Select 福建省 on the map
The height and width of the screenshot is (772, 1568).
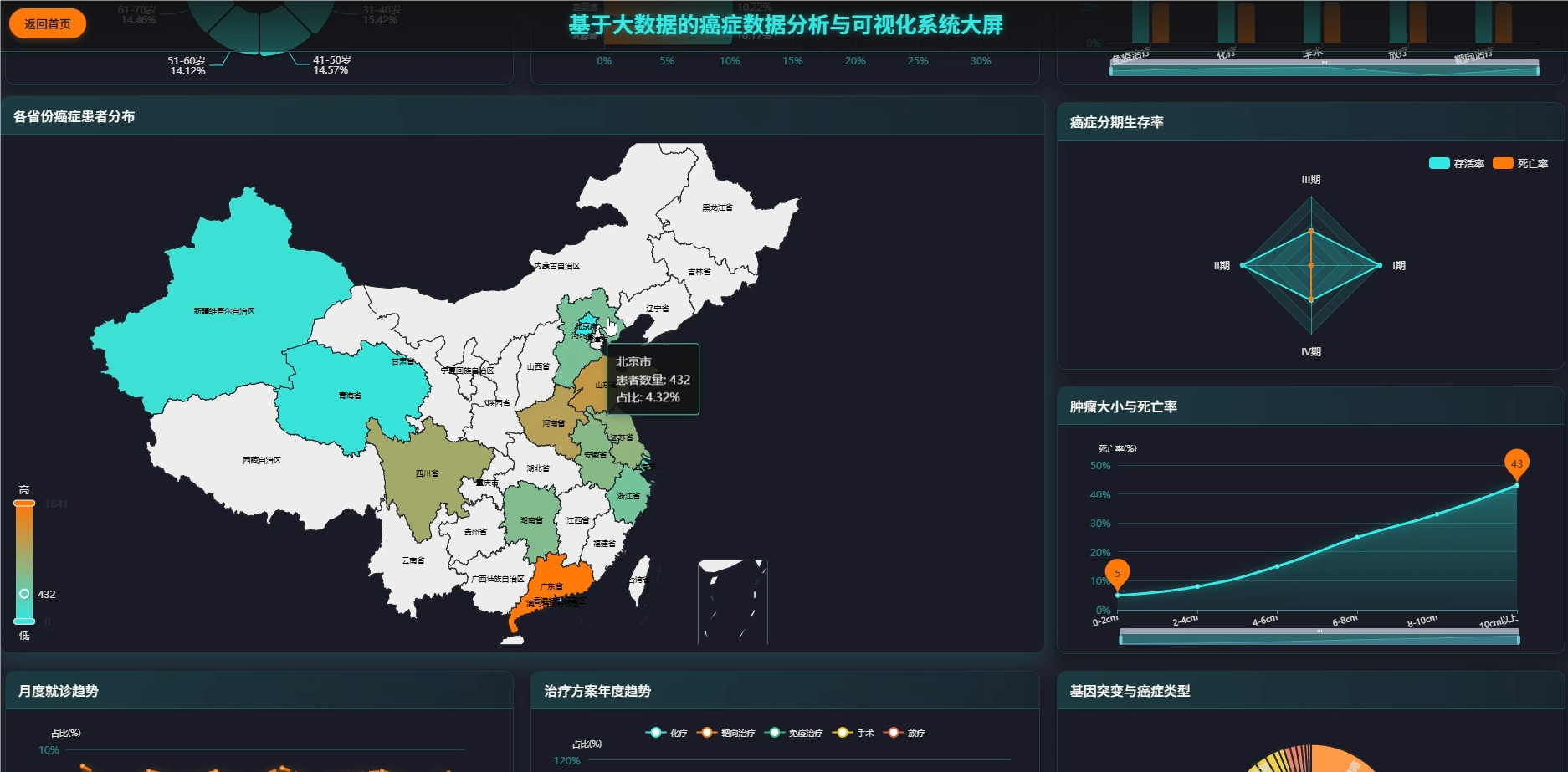click(x=604, y=544)
